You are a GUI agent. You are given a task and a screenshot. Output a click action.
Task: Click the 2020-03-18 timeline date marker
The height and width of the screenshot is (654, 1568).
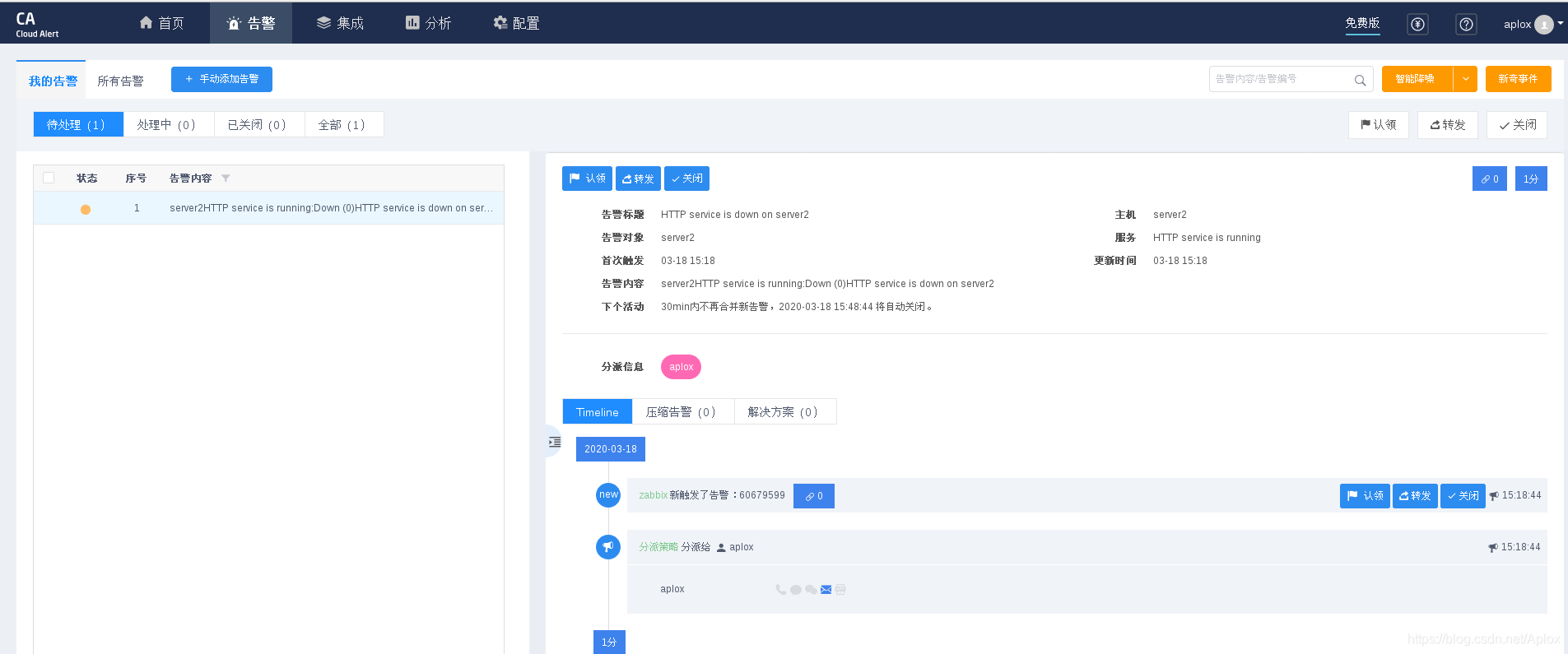611,449
